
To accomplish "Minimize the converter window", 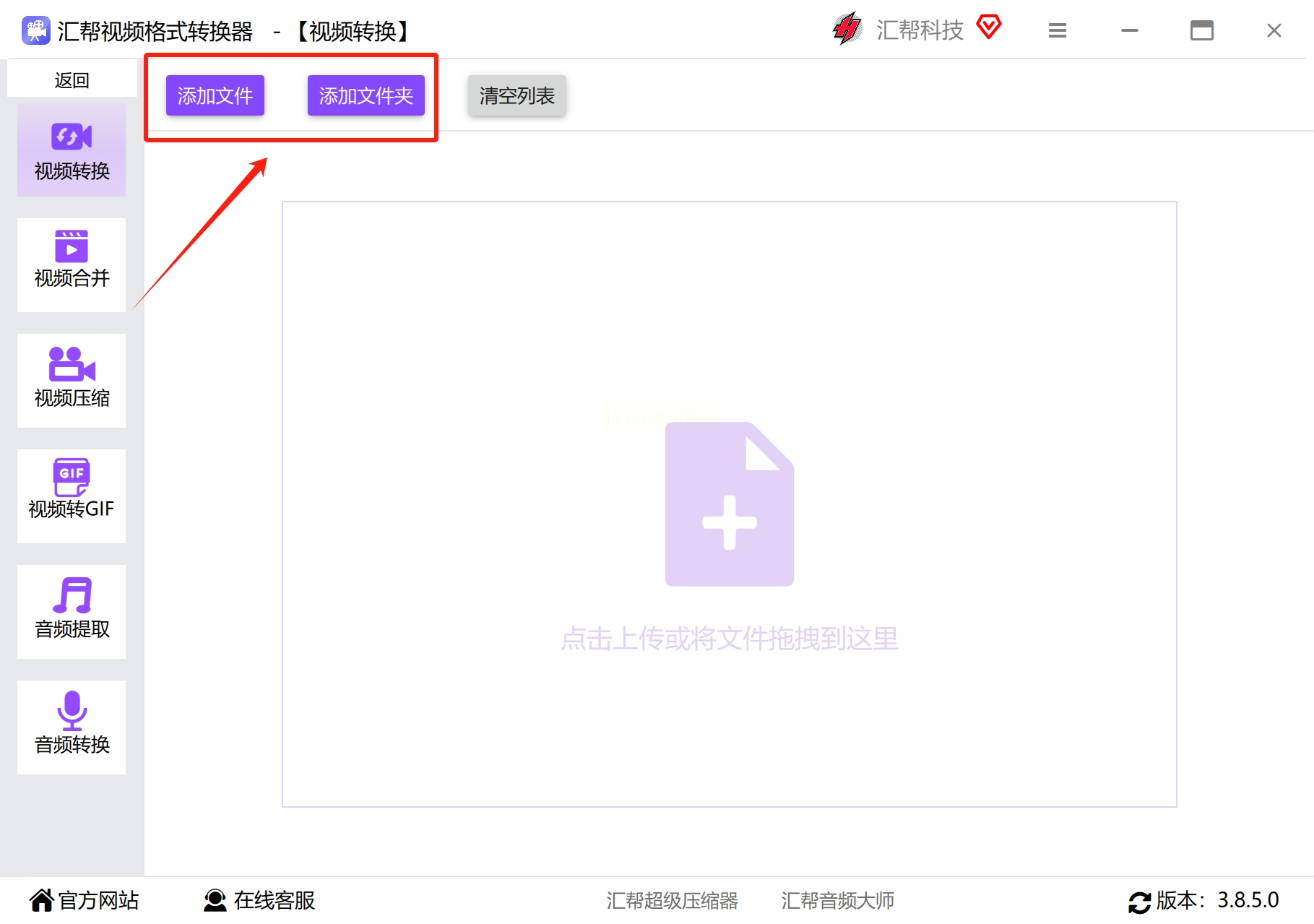I will pos(1130,30).
